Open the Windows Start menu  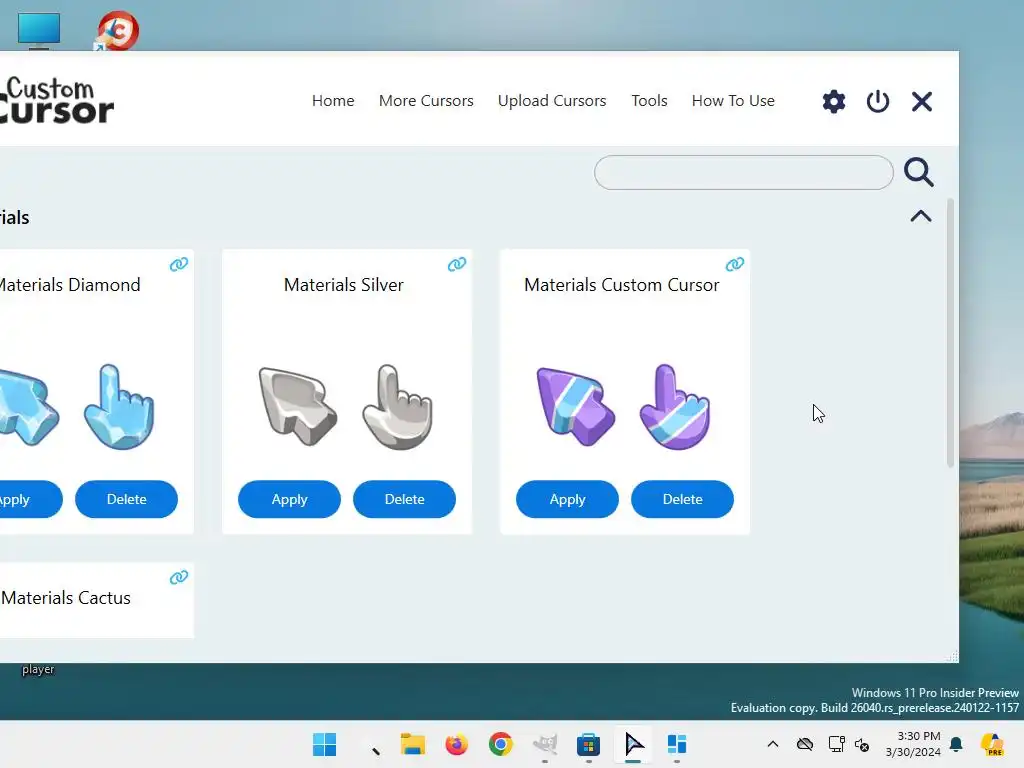coord(325,744)
